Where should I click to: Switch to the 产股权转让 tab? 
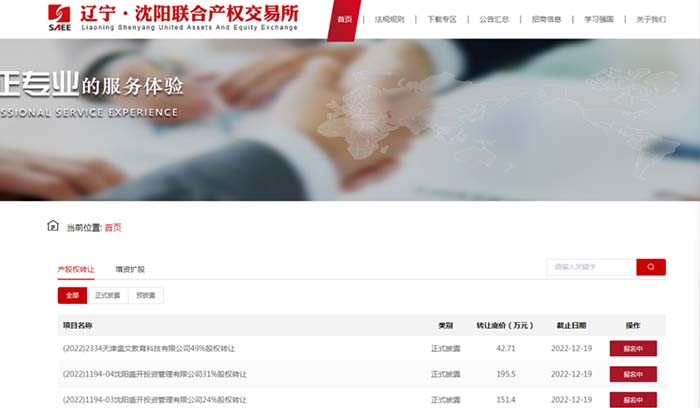[76, 269]
